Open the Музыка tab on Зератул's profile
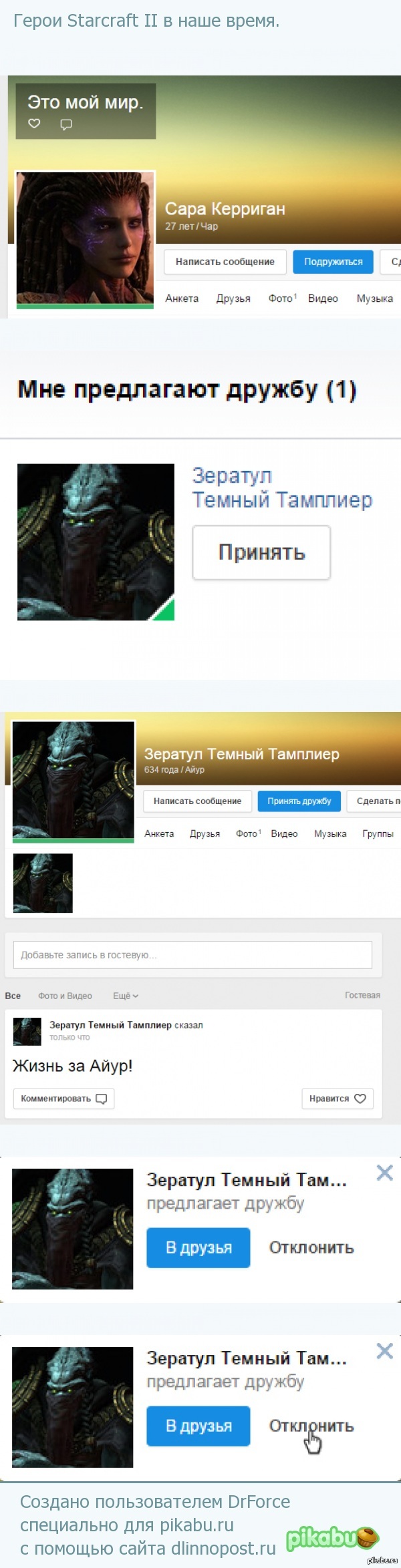This screenshot has width=401, height=1568. point(330,833)
